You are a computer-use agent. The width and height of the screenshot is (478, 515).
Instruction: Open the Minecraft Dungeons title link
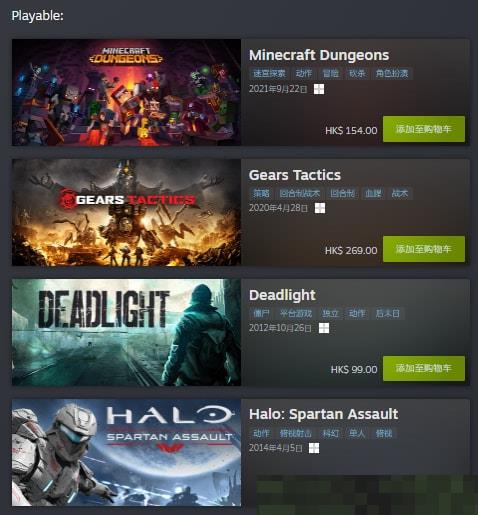tap(319, 55)
